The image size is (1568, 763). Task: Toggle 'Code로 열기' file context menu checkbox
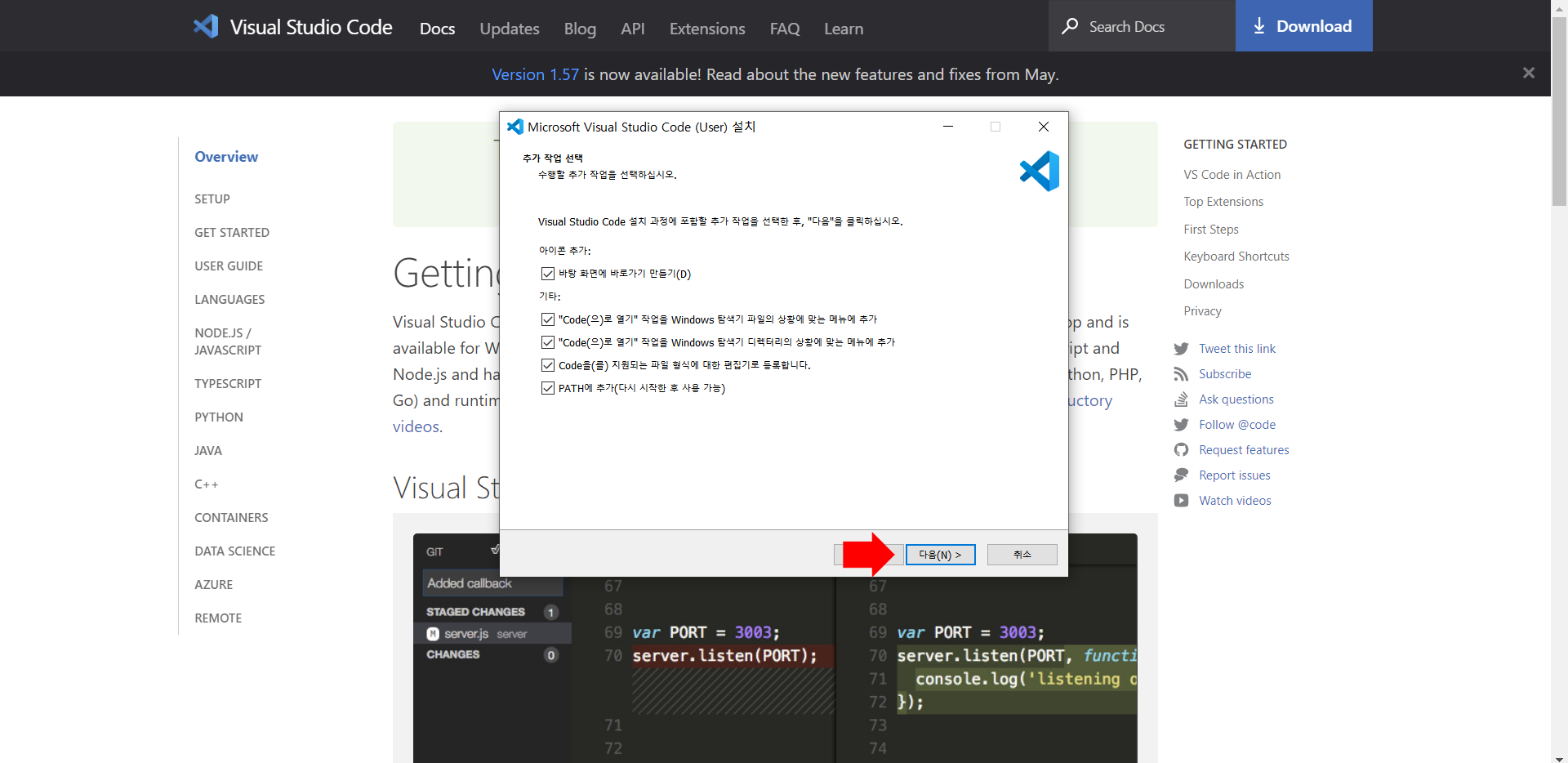click(548, 319)
